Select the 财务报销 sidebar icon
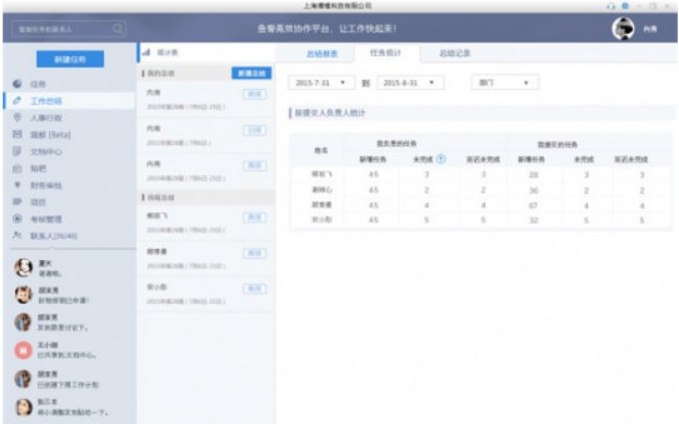 pos(18,185)
